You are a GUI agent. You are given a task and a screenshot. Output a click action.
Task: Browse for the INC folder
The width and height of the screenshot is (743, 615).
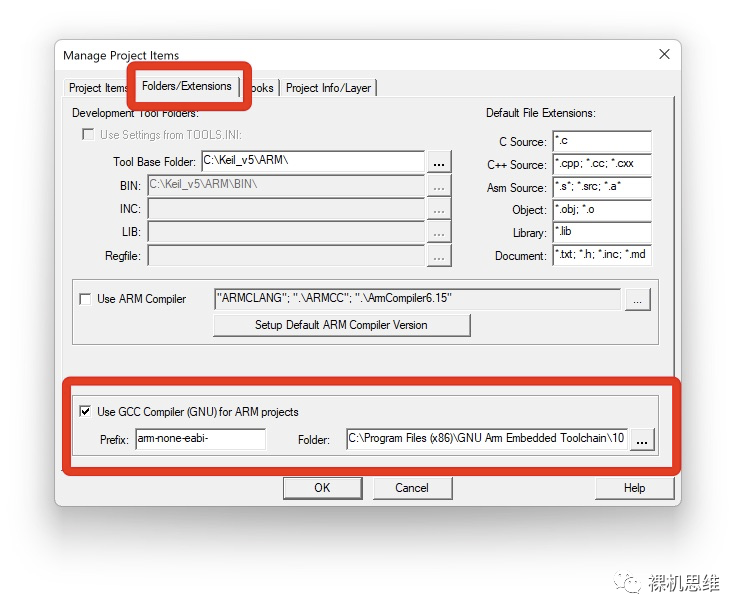pos(439,209)
